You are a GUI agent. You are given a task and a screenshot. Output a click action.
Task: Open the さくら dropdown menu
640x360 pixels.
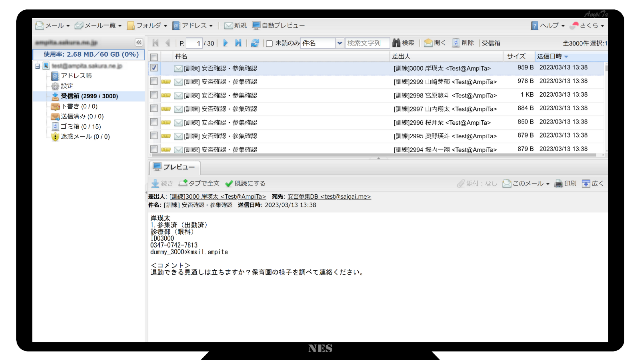588,26
